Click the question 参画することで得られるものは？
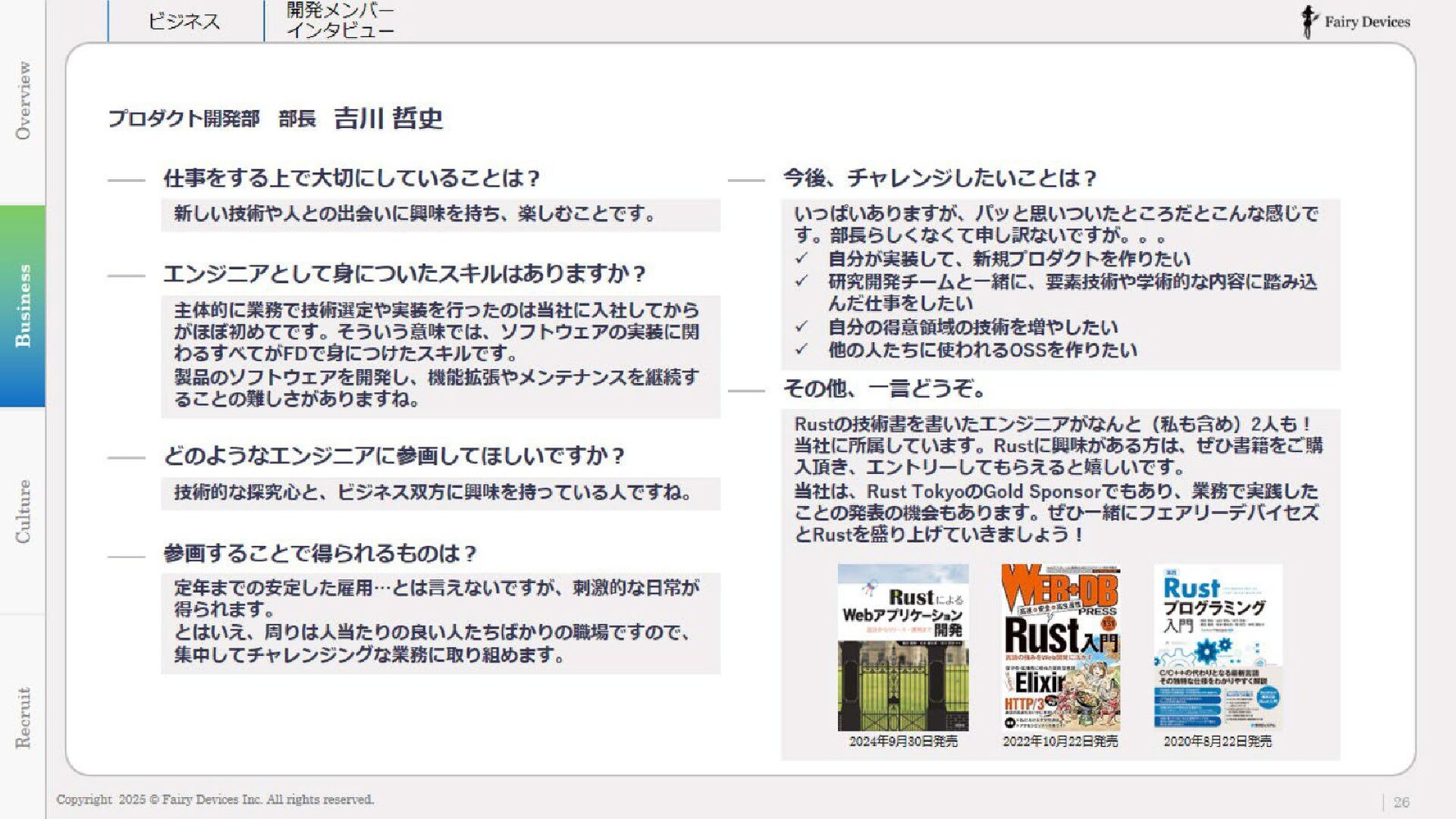 320,554
